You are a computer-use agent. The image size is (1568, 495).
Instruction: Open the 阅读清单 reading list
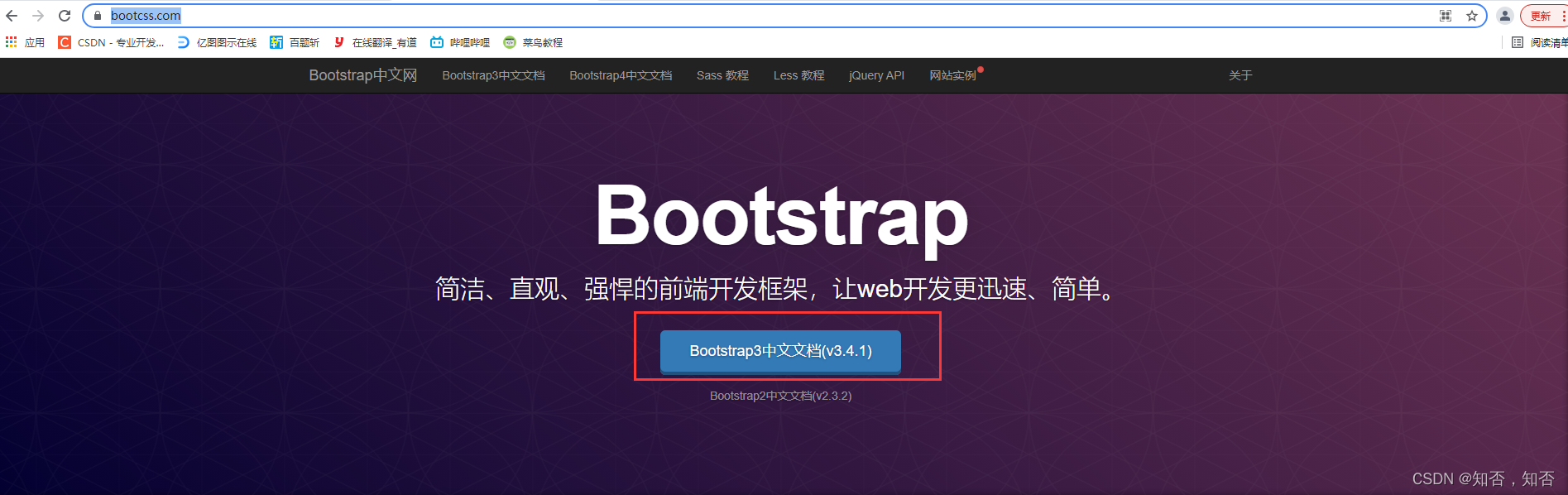coord(1539,42)
